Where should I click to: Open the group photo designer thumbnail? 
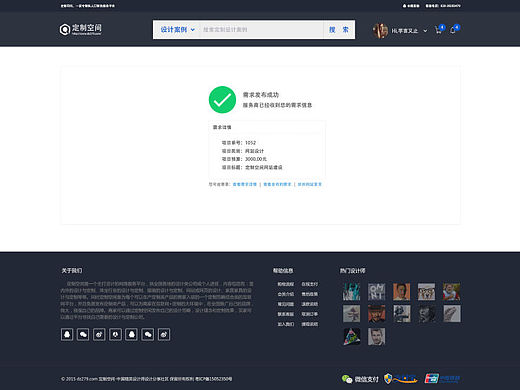click(x=427, y=292)
